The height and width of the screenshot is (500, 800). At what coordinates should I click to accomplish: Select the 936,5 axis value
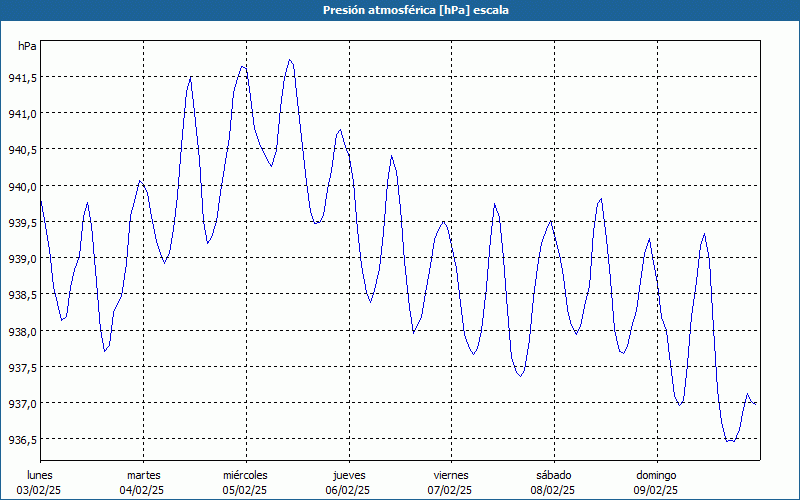(x=22, y=440)
